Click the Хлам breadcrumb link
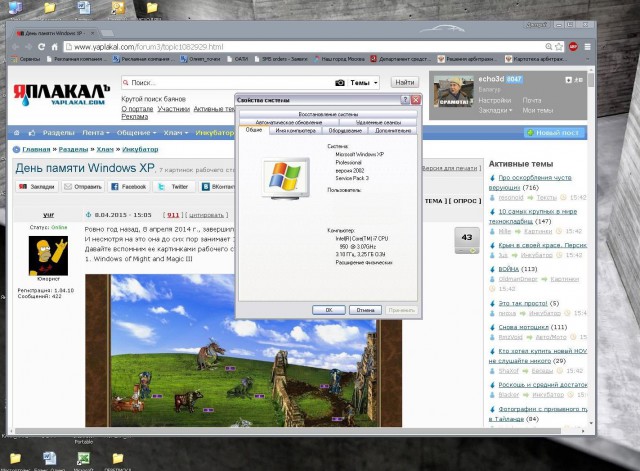 click(x=105, y=149)
